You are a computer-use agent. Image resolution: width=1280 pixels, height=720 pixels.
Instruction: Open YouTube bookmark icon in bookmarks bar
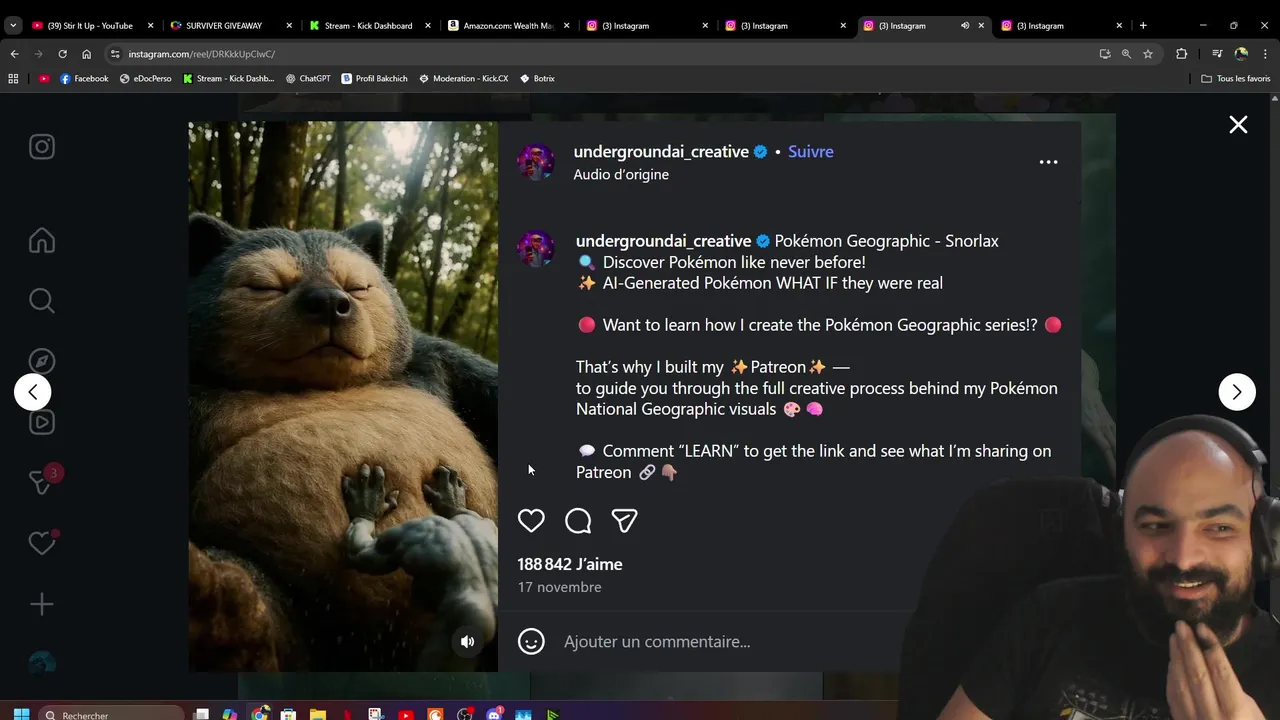pos(44,79)
